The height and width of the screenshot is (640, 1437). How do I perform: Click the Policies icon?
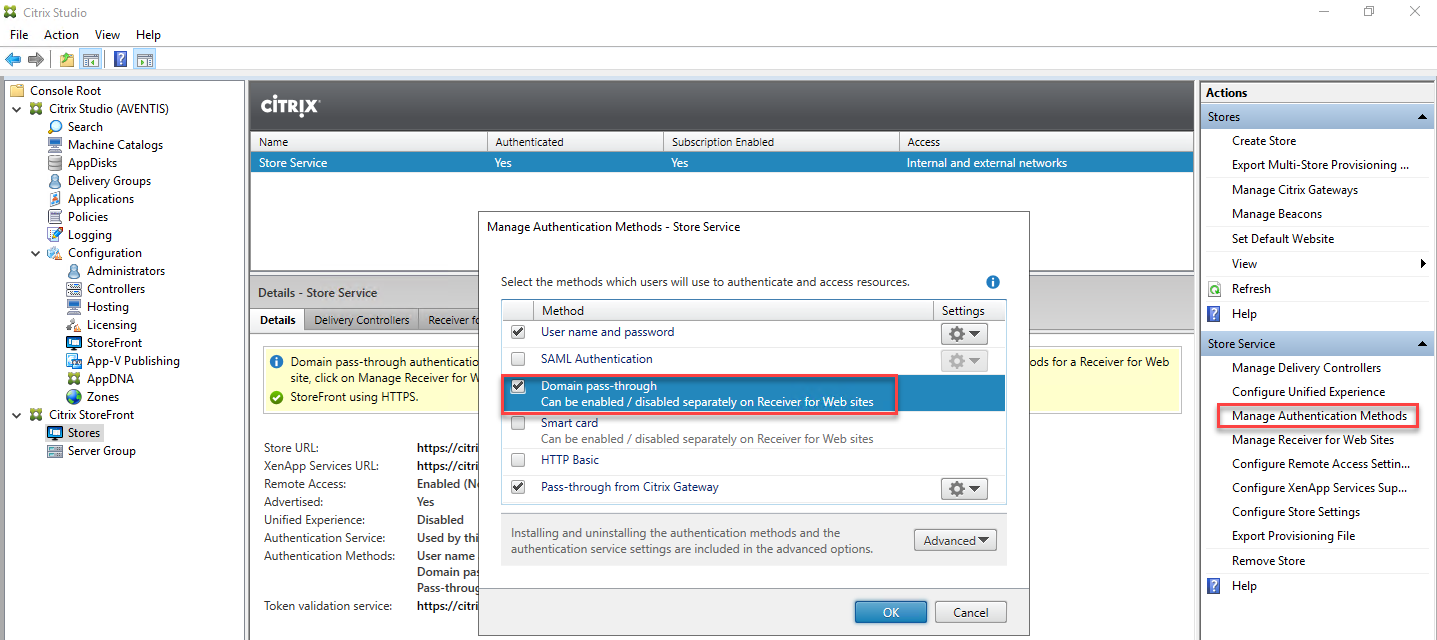[x=56, y=217]
